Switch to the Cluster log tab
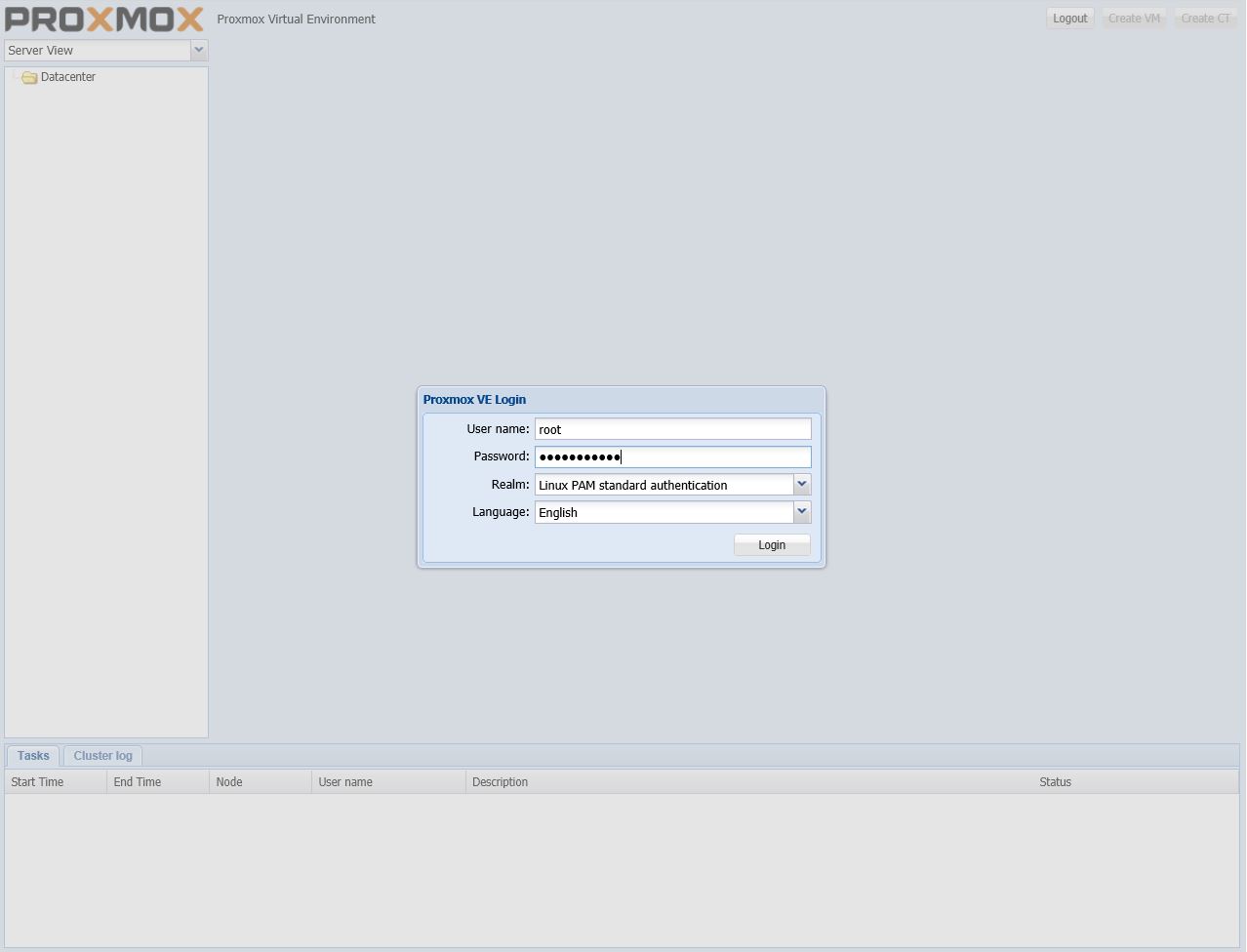Viewport: 1247px width, 952px height. (102, 756)
